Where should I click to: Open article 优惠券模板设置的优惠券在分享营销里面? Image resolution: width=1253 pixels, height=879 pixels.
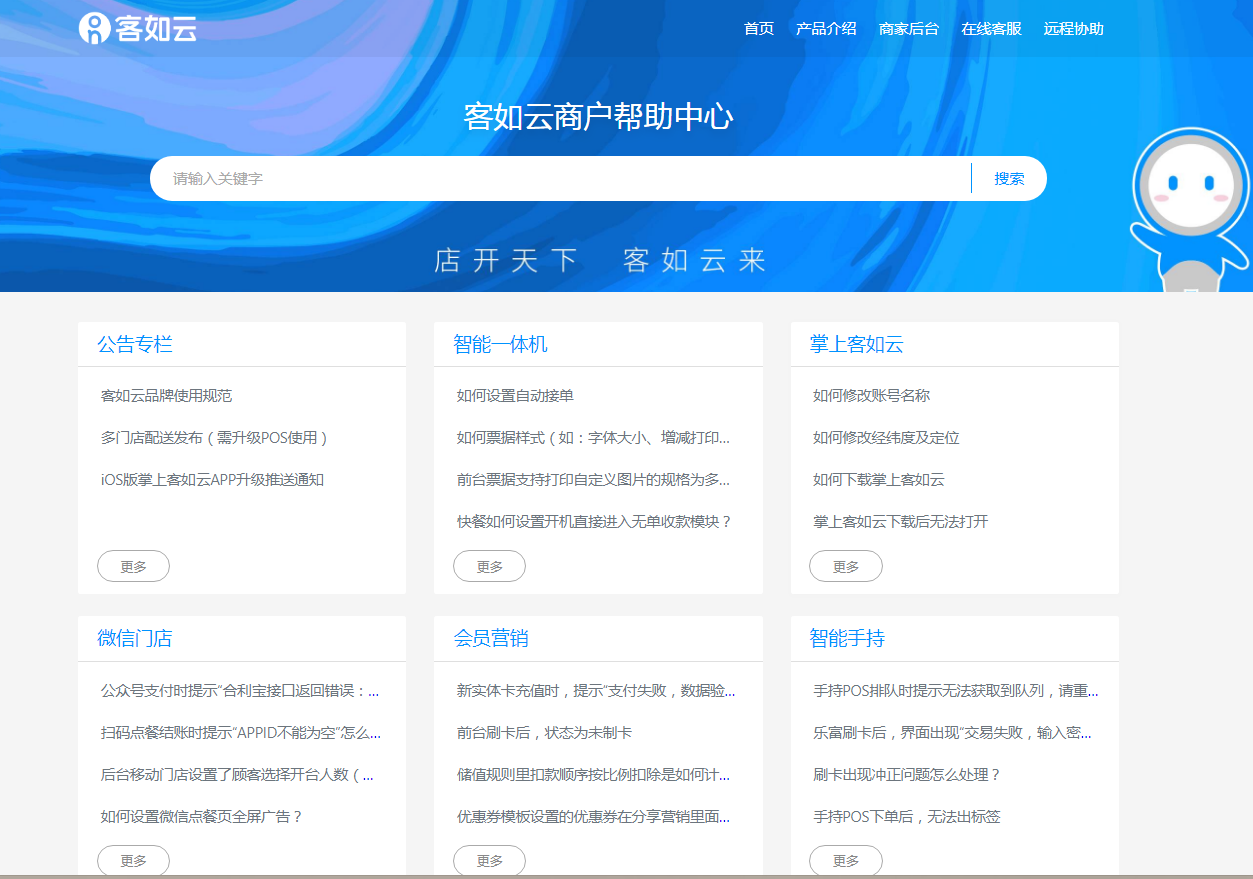click(593, 817)
